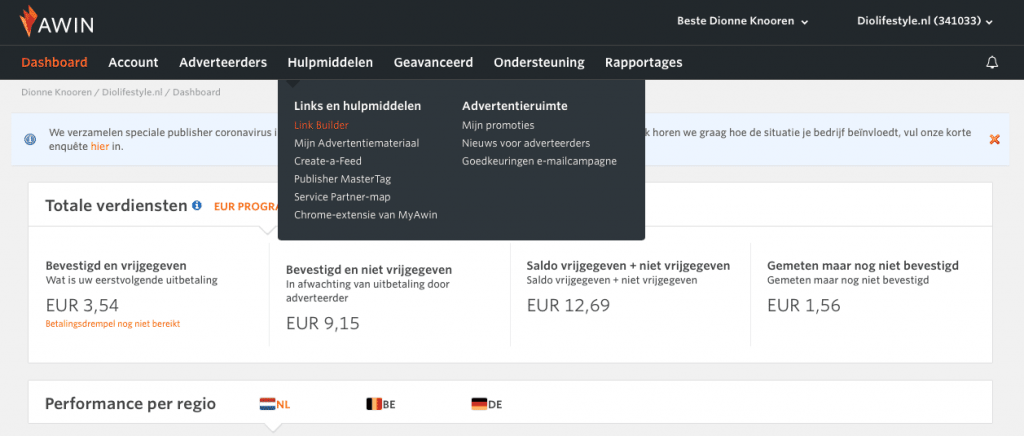1024x436 pixels.
Task: Click the EUR 9,15 amount
Action: point(323,323)
